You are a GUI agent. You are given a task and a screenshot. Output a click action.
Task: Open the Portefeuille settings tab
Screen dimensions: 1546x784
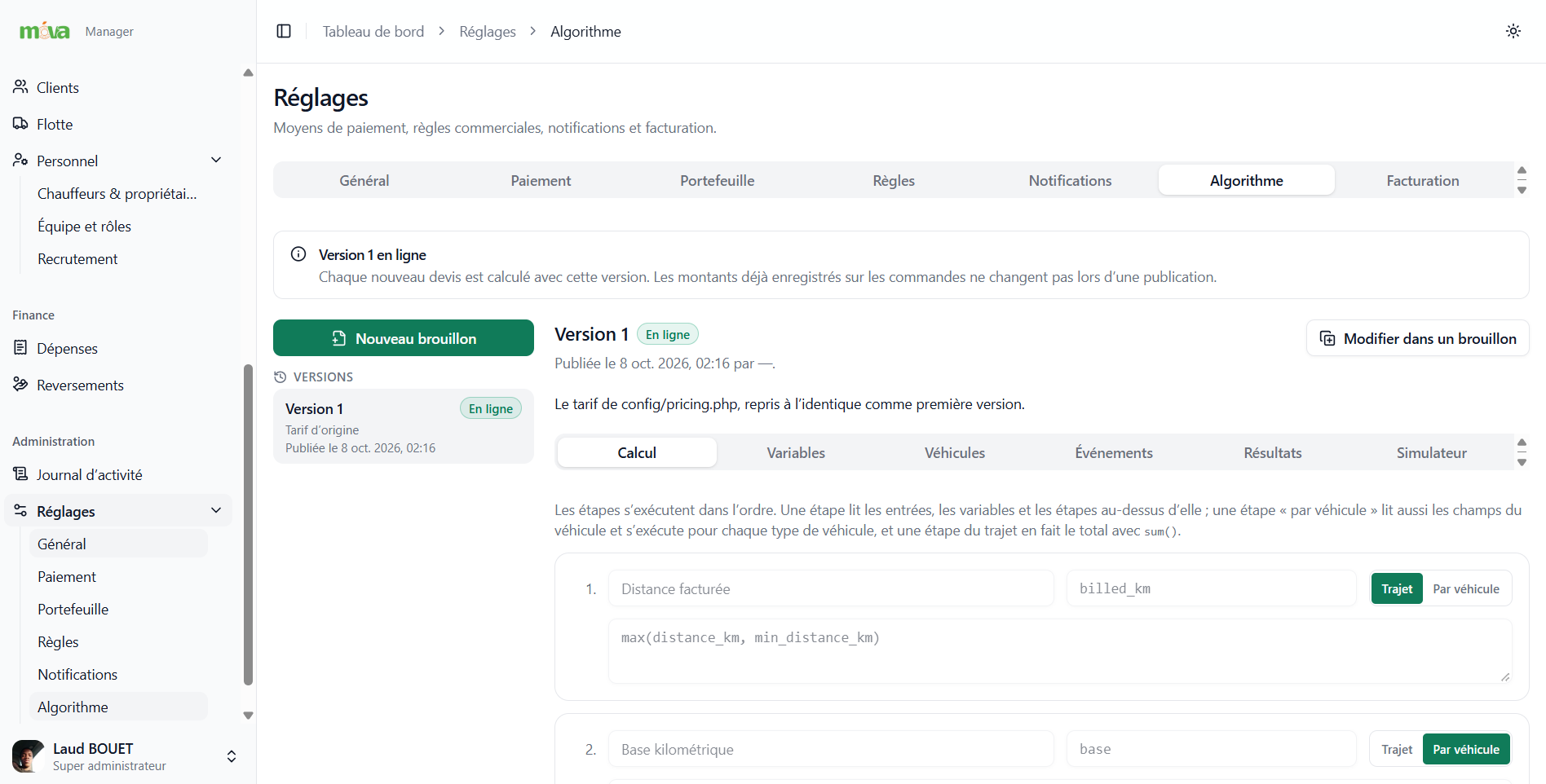click(x=718, y=180)
